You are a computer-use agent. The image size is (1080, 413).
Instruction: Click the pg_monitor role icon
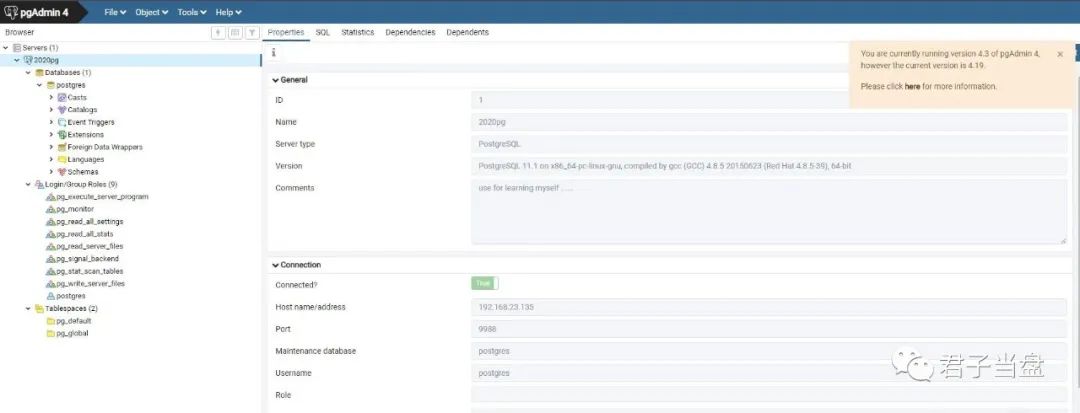point(50,209)
